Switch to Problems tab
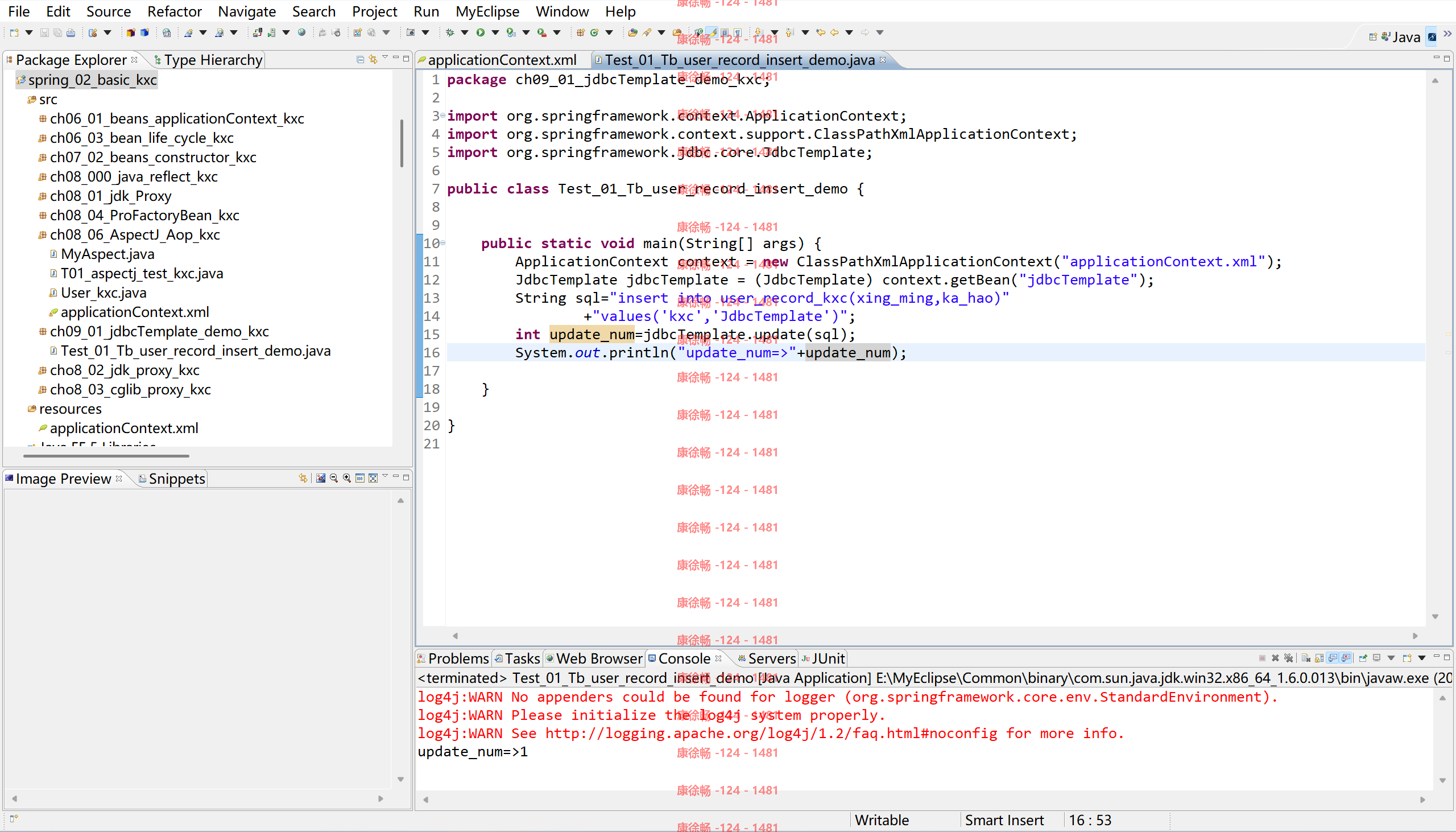Screen dimensions: 1456x832 pyautogui.click(x=453, y=658)
